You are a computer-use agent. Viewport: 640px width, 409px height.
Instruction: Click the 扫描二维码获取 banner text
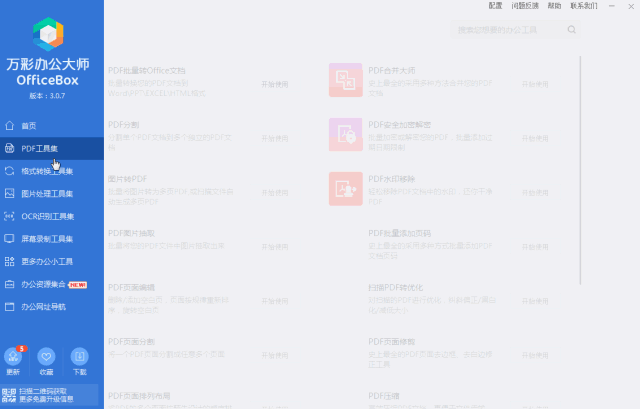[43, 391]
